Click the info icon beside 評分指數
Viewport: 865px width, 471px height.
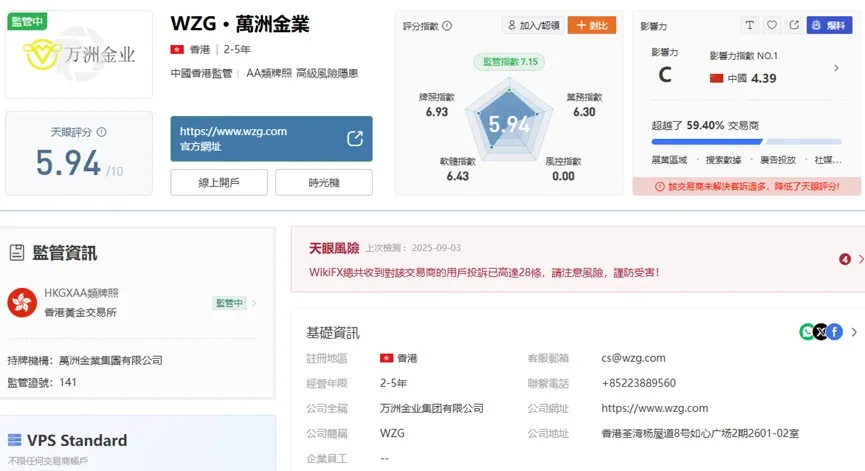tap(447, 25)
